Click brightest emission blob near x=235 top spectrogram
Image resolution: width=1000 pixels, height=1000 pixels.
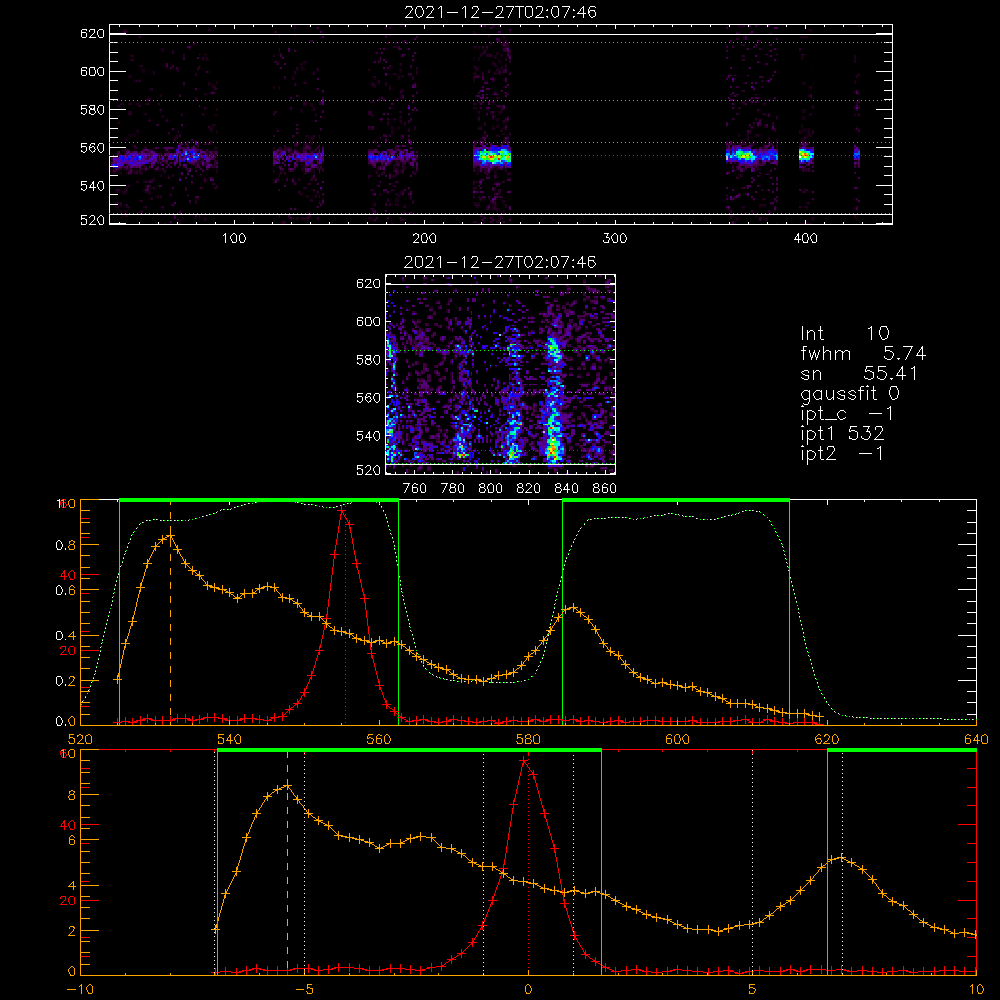pos(492,156)
